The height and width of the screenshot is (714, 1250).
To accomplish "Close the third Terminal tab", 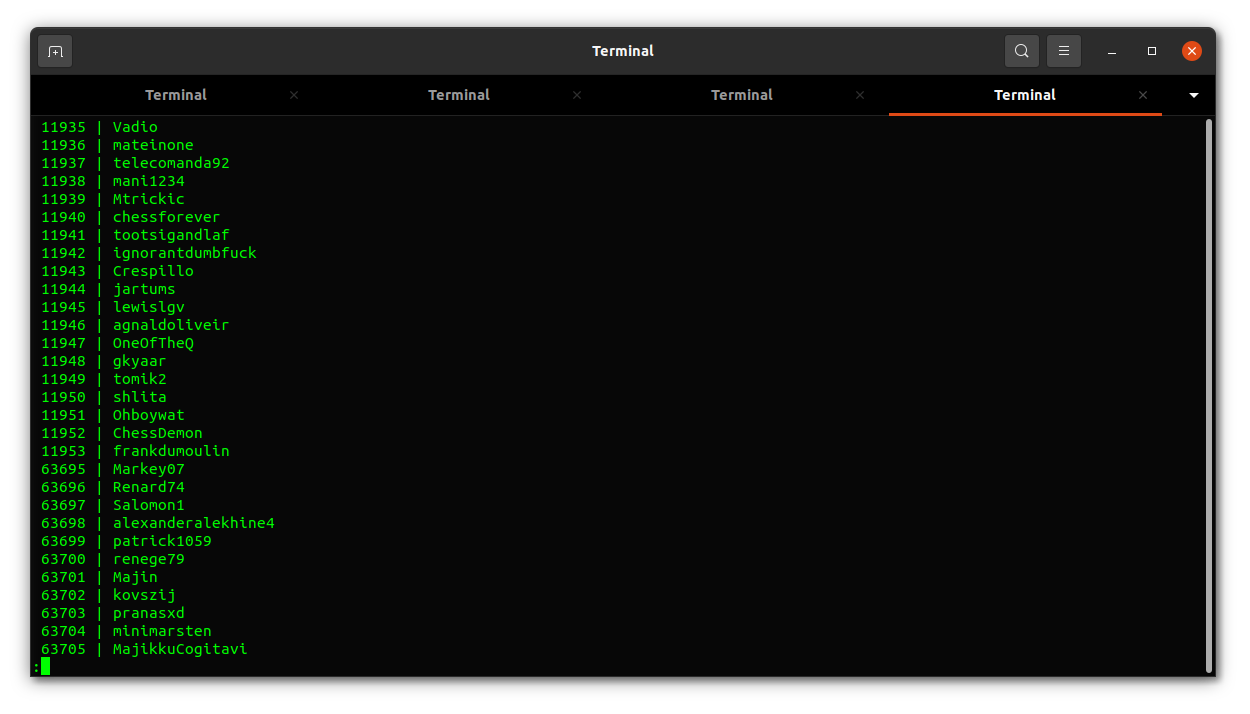I will (860, 95).
